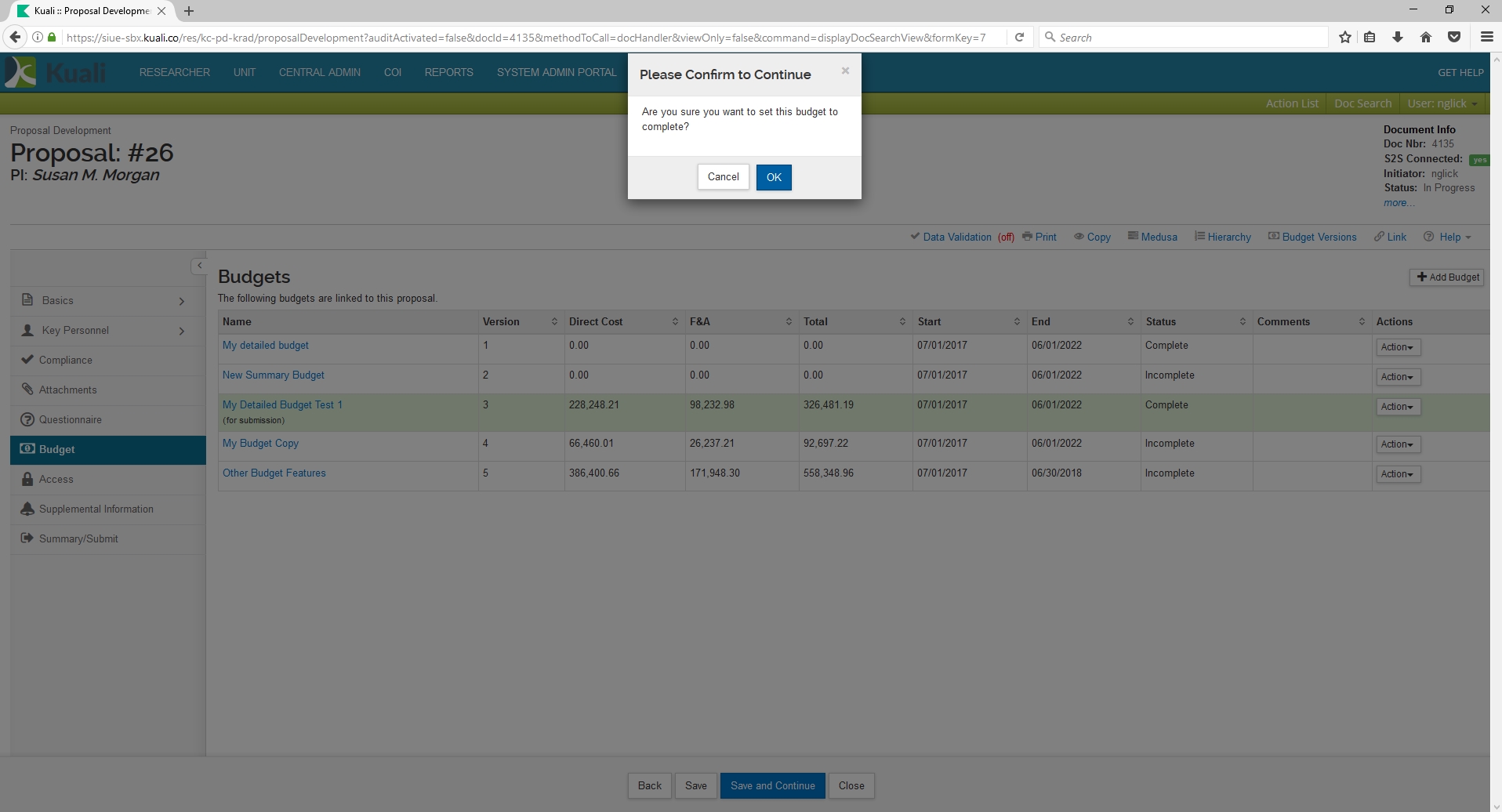
Task: Open Hierarchy from the toolbar
Action: [1223, 237]
